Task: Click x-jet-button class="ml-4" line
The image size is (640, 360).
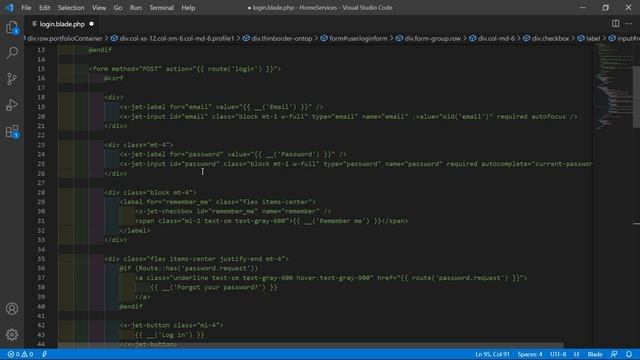Action: click(171, 325)
